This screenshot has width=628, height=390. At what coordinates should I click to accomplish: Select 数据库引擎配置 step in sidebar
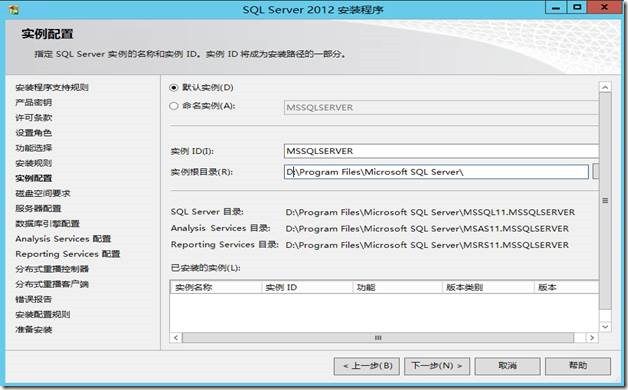point(47,223)
